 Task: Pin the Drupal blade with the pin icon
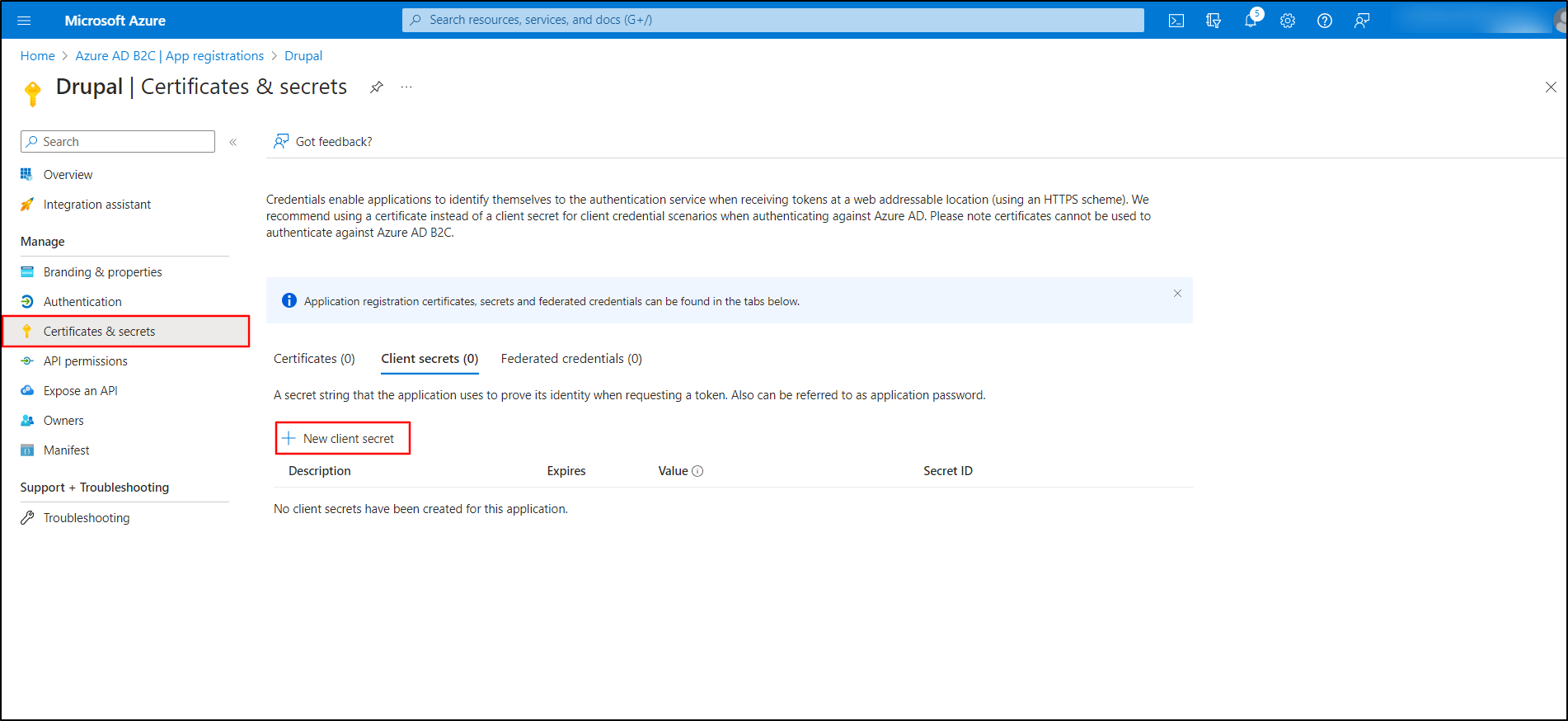coord(377,87)
